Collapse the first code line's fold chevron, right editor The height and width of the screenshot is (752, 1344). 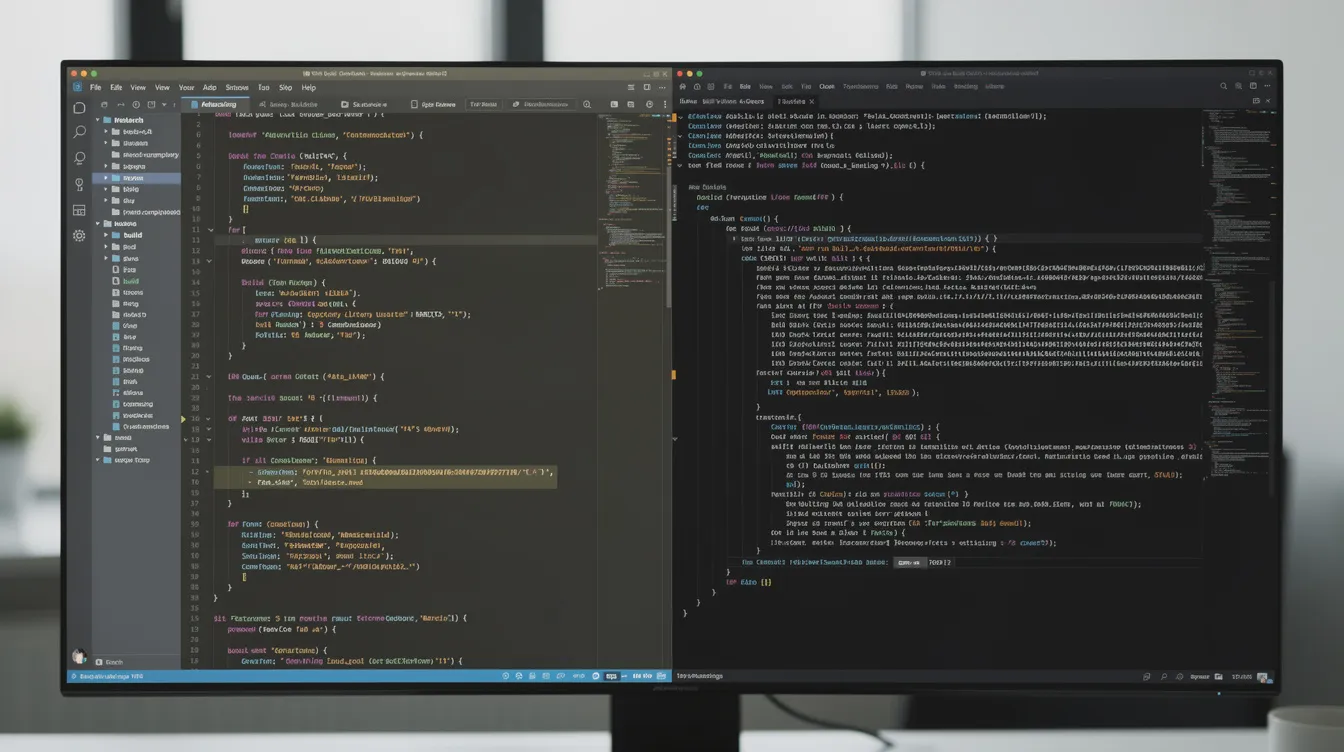click(681, 117)
